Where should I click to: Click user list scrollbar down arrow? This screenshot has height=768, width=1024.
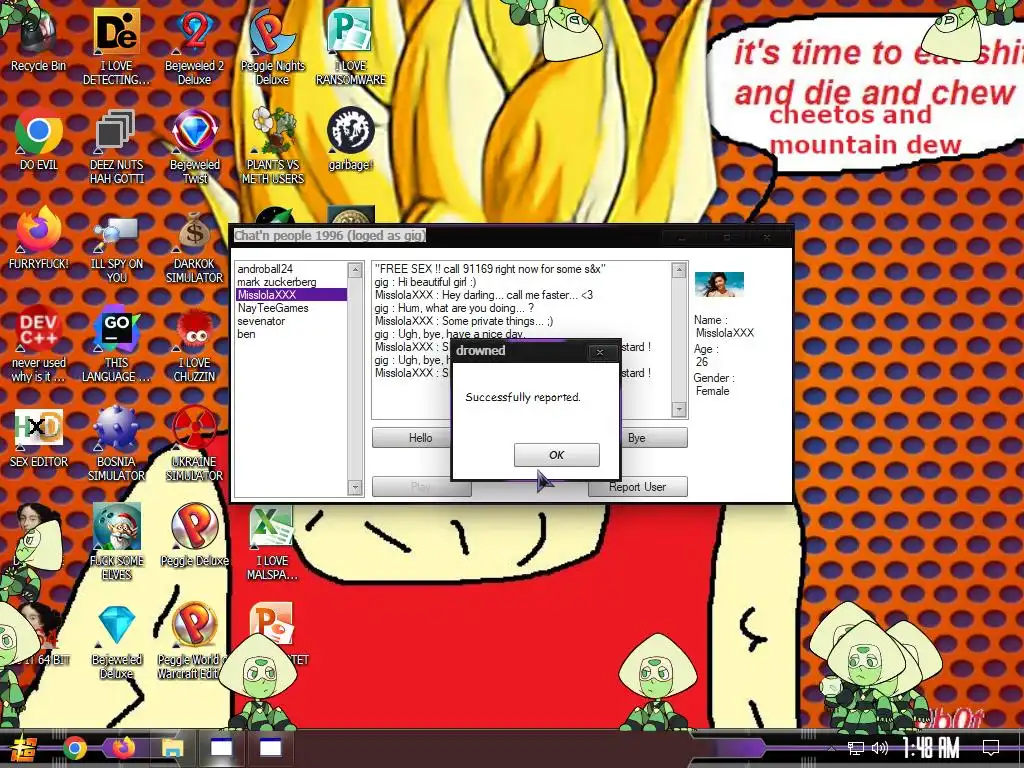coord(355,487)
